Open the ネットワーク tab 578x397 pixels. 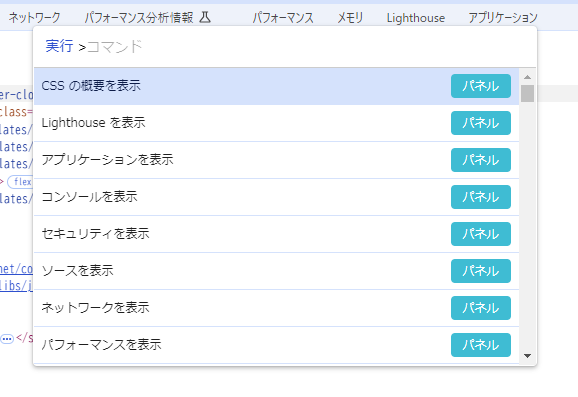(x=34, y=17)
